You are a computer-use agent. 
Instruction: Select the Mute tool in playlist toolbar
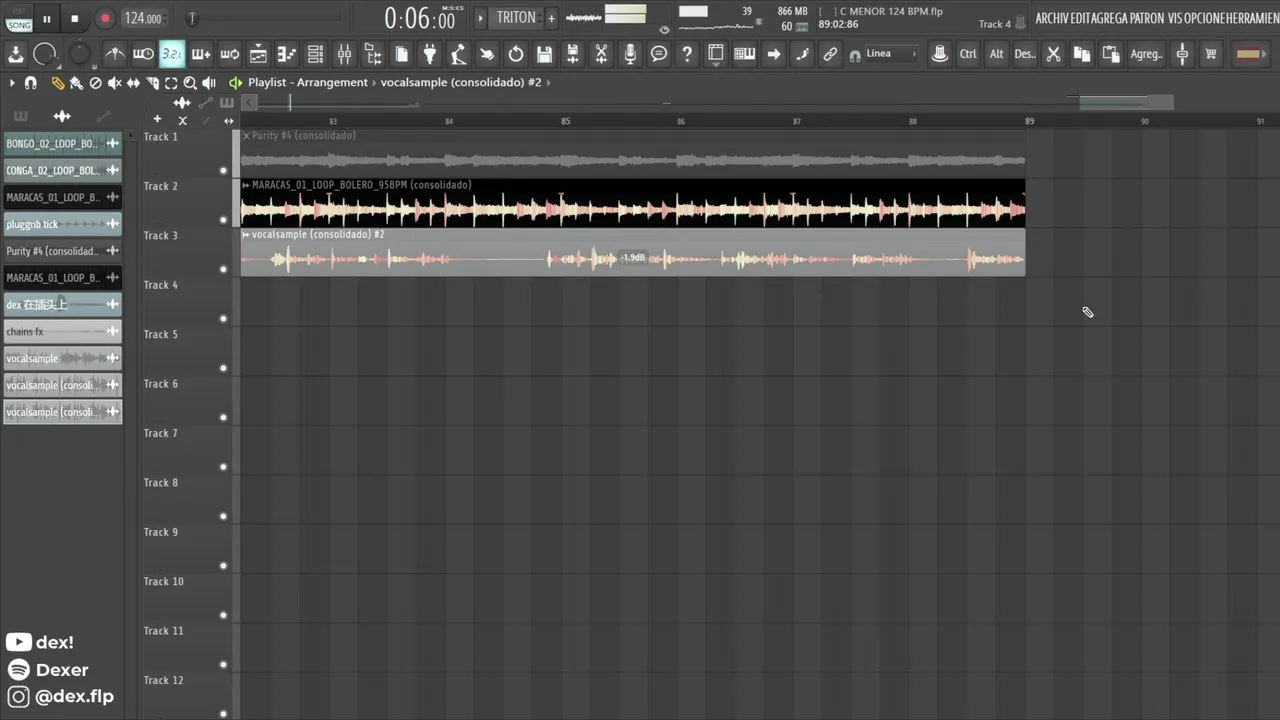114,83
